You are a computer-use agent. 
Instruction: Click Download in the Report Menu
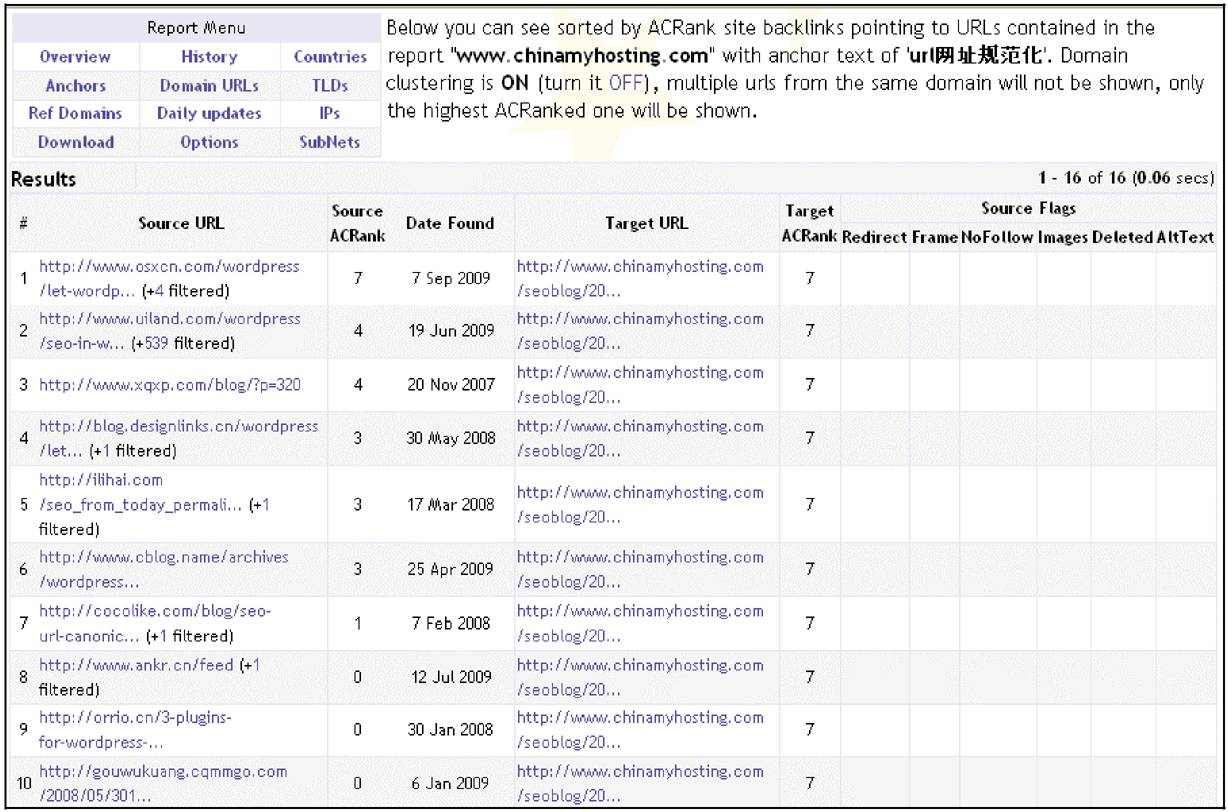[75, 142]
